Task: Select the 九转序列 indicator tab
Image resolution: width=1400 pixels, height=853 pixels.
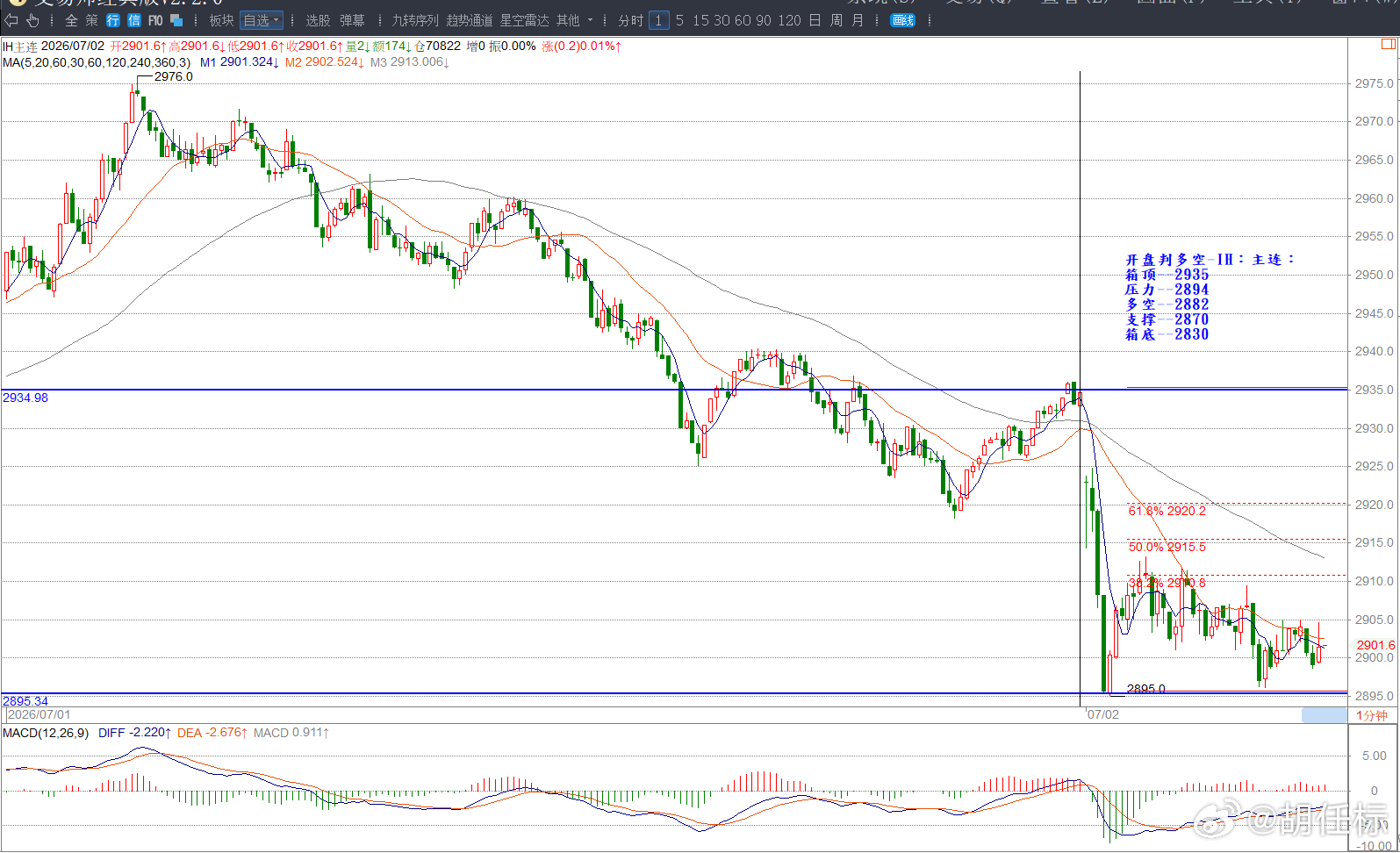Action: pos(415,20)
